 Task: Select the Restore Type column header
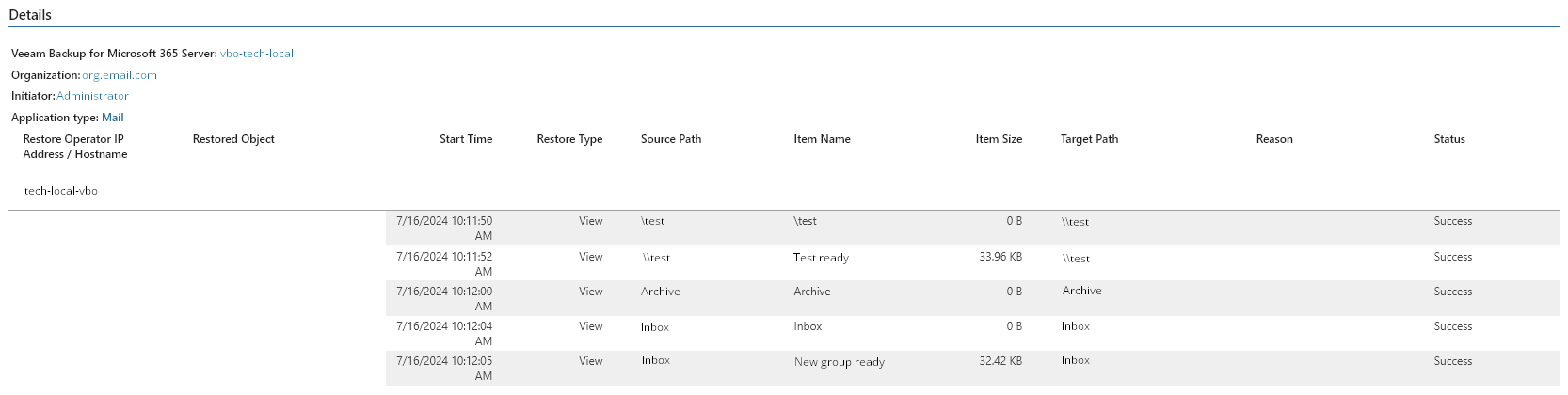tap(569, 139)
